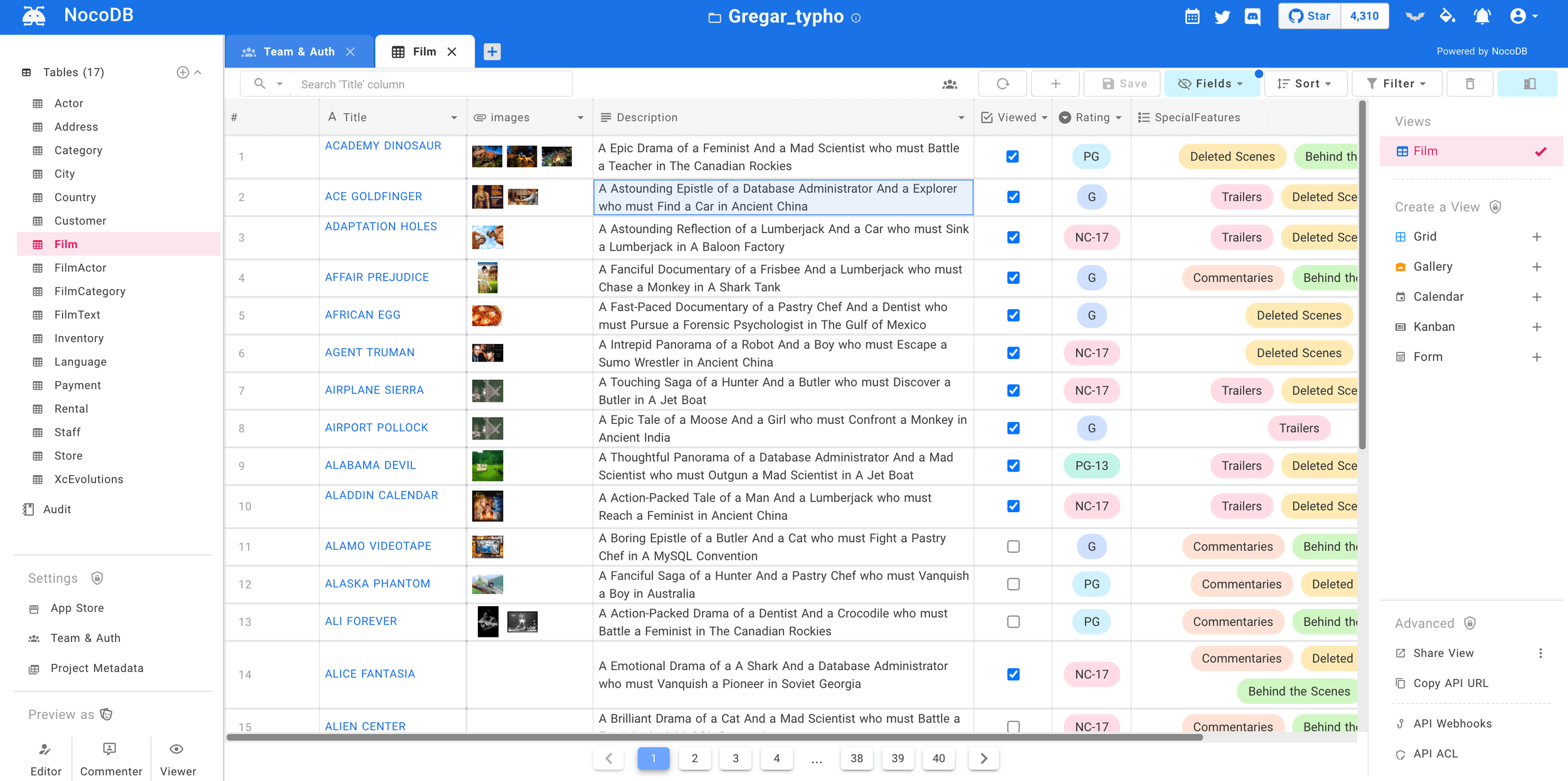The height and width of the screenshot is (781, 1568).
Task: Uncheck Viewed for ACADEMY DINOSAUR row
Action: 1012,157
